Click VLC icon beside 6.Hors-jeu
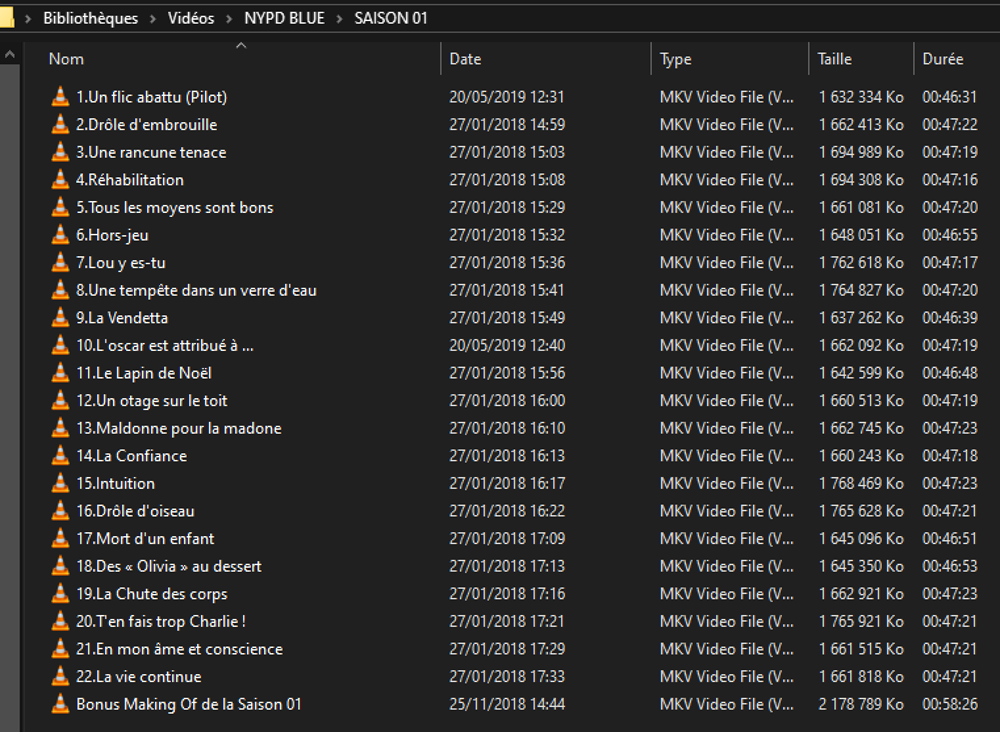This screenshot has width=1000, height=732. (60, 235)
